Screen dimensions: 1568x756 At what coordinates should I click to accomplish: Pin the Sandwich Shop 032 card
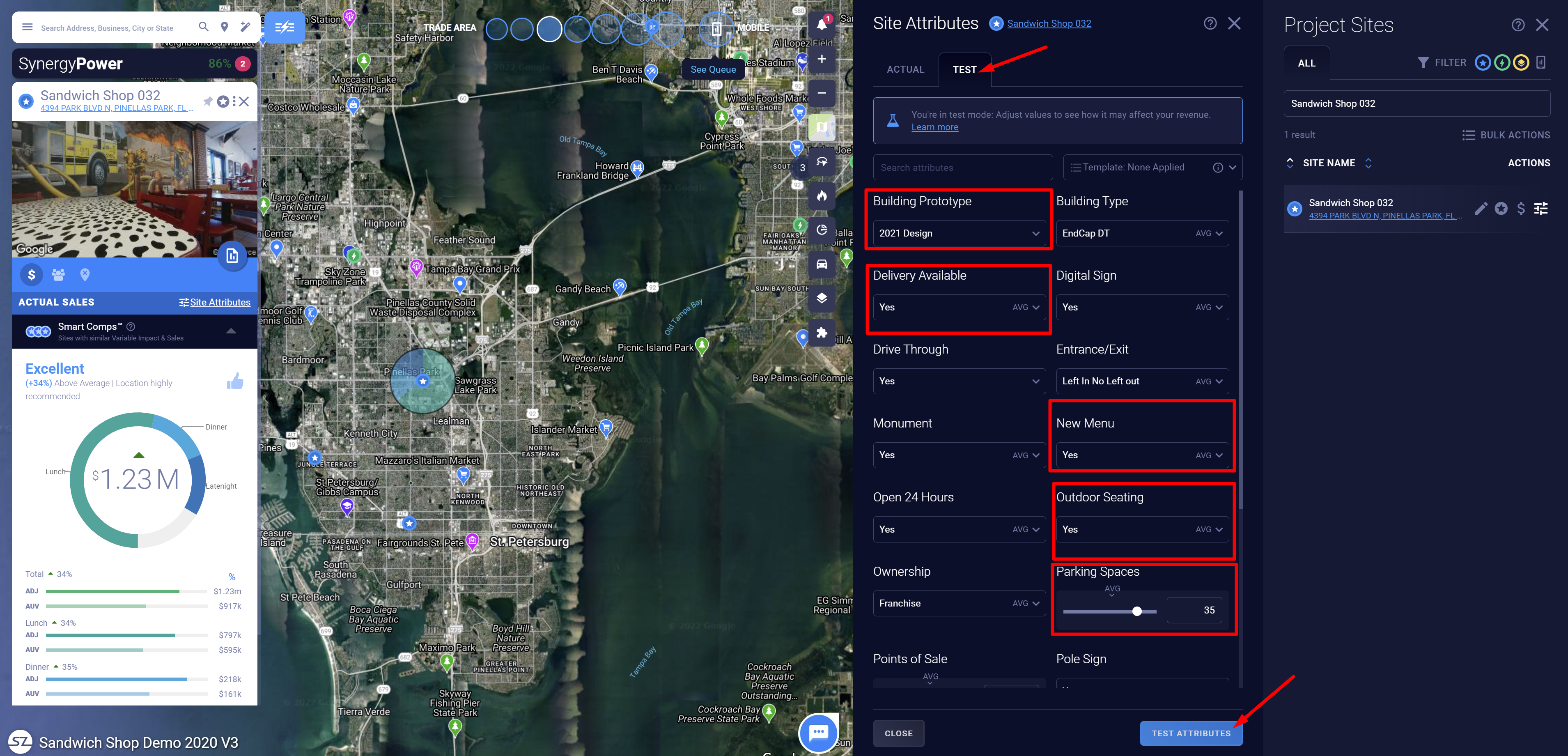click(208, 101)
